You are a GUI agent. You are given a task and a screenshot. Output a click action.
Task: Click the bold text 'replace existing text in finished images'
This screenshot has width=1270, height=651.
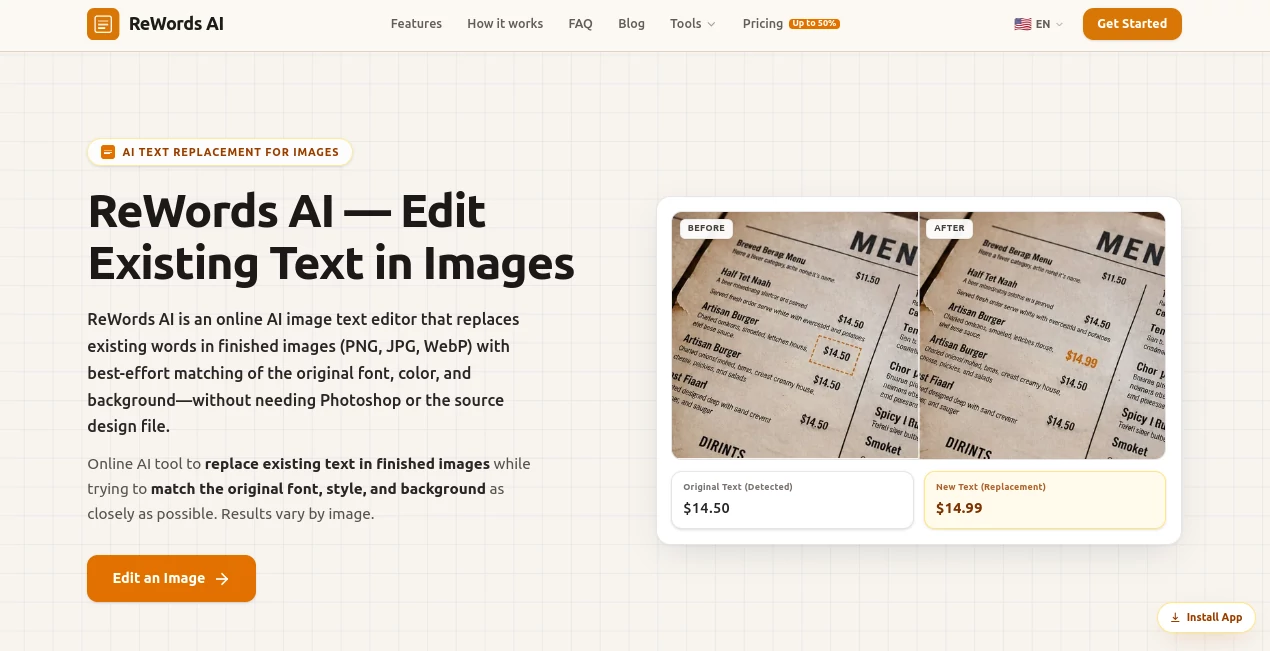click(347, 464)
